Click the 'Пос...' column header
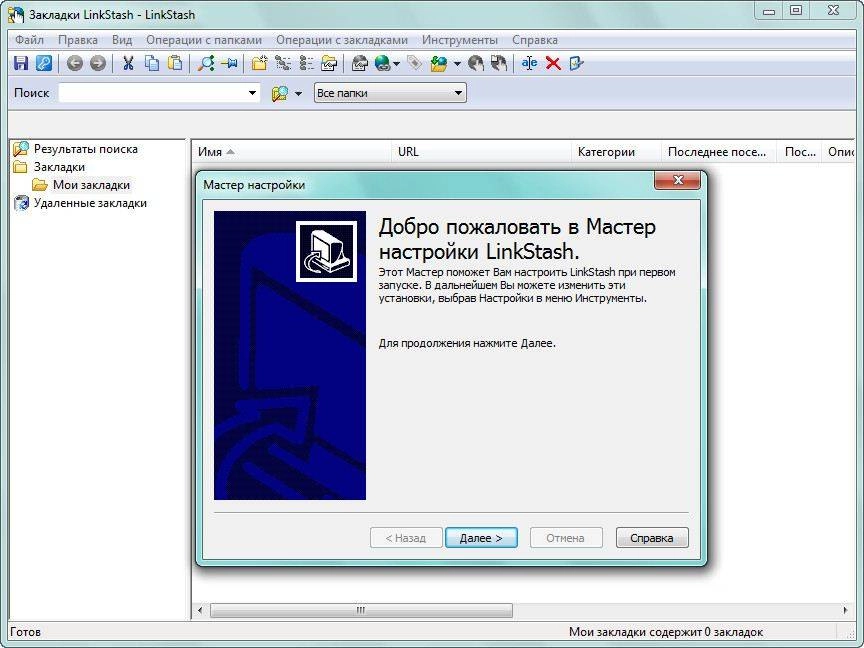Screen dimensions: 864x648 pyautogui.click(x=800, y=152)
